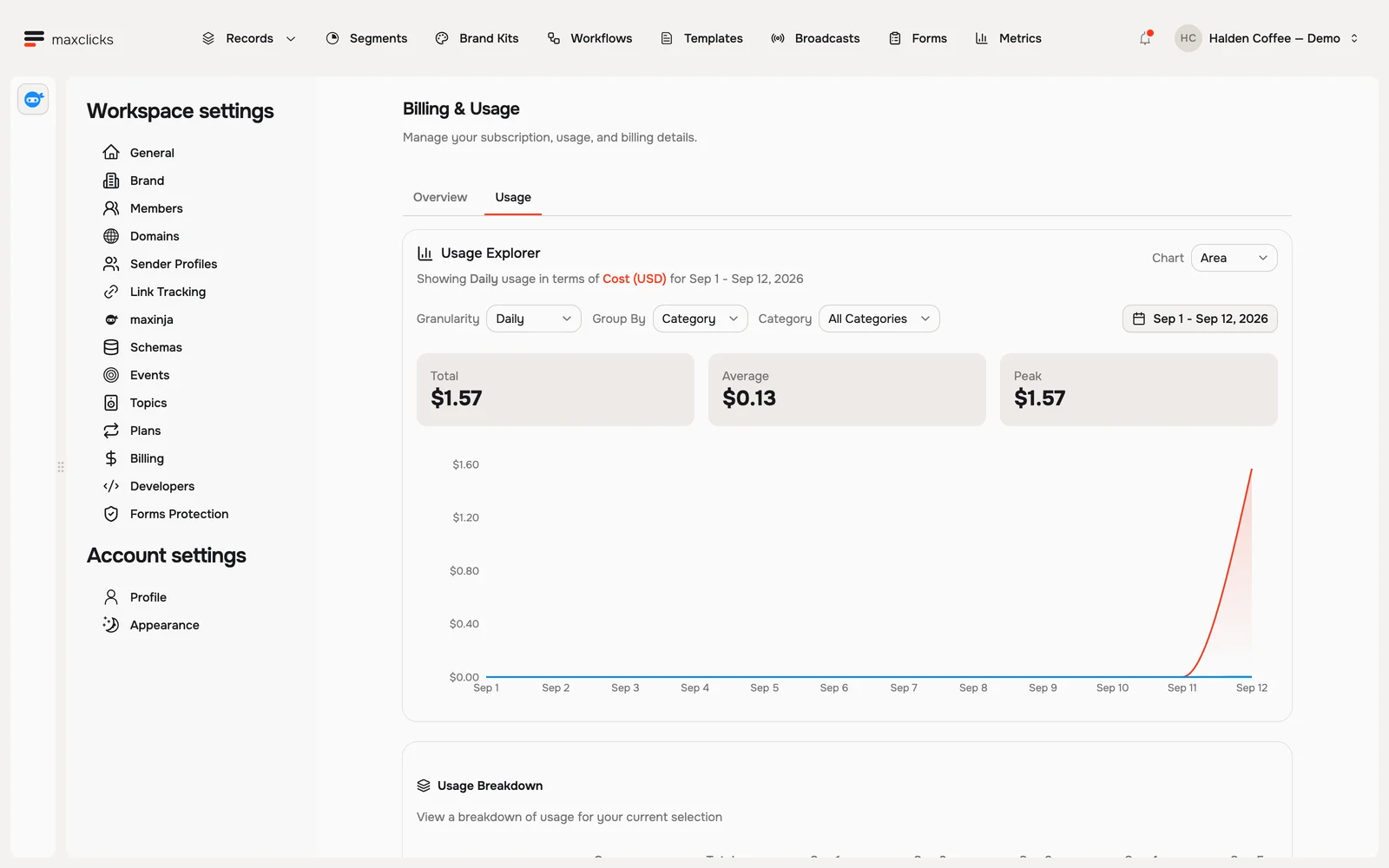This screenshot has height=868, width=1389.
Task: Click the Average $0.13 card
Action: [x=847, y=389]
